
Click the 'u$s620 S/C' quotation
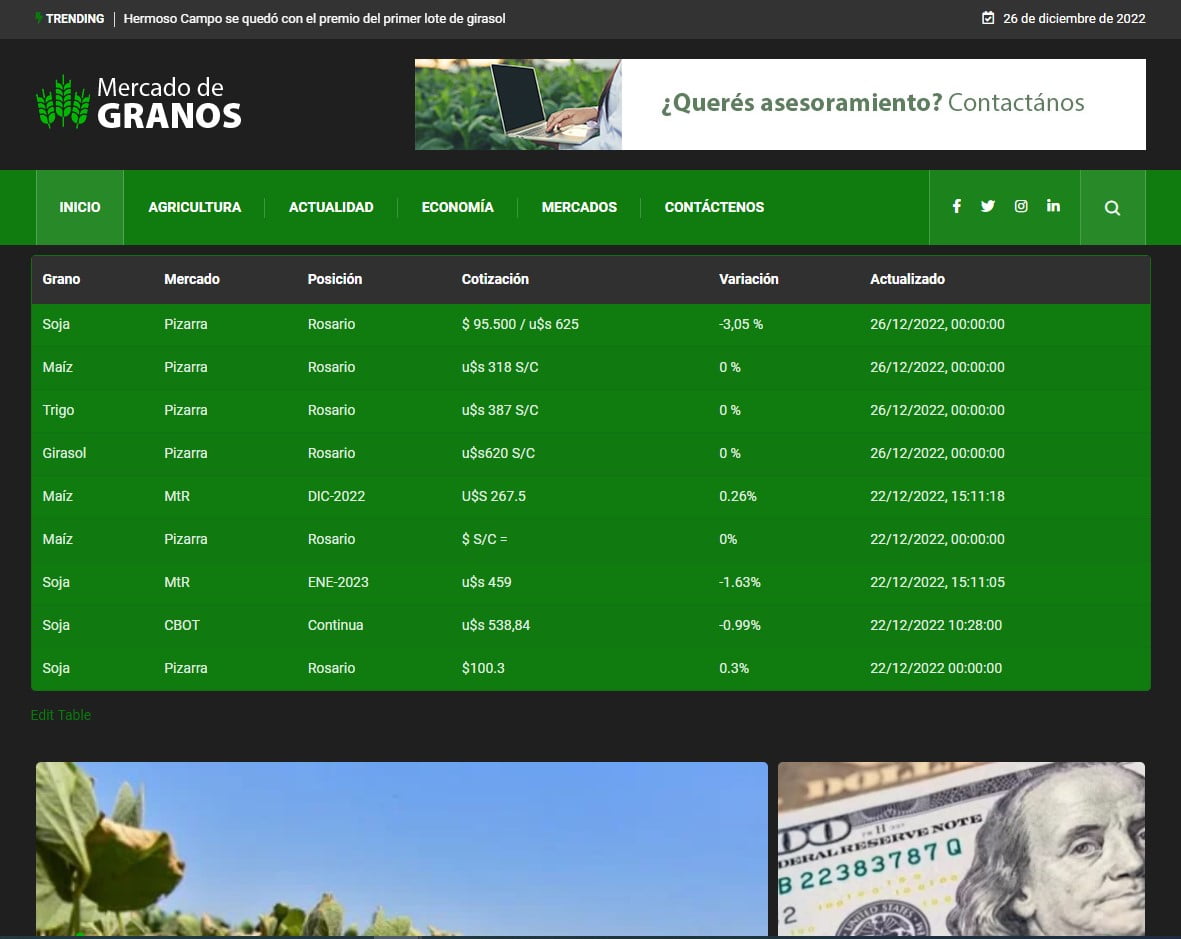tap(498, 453)
